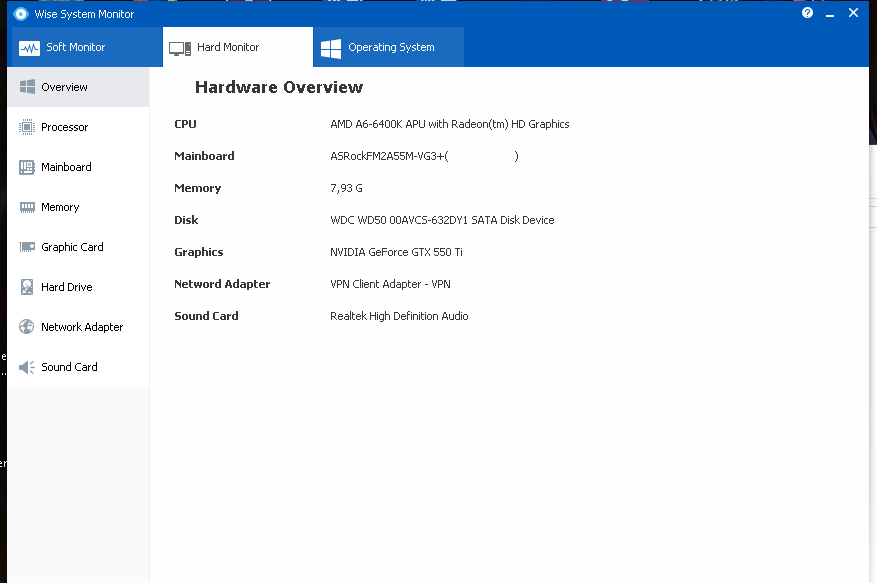877x583 pixels.
Task: Select the VPN Client Adapter - VPN value
Action: [390, 284]
